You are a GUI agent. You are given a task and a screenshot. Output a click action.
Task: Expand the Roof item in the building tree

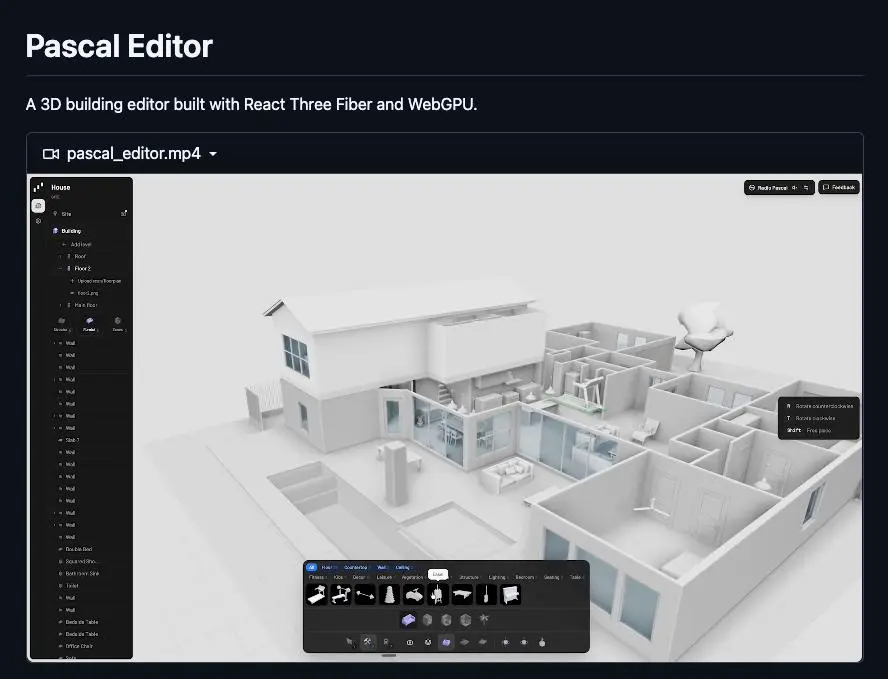click(x=59, y=256)
